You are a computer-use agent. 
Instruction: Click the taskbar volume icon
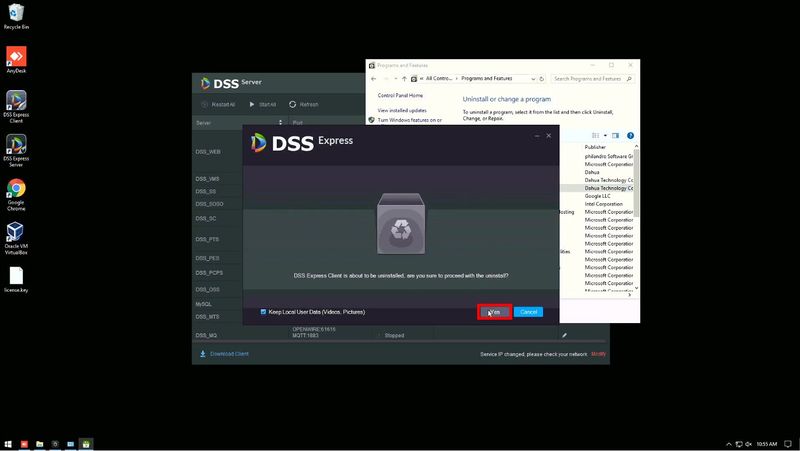pos(748,444)
